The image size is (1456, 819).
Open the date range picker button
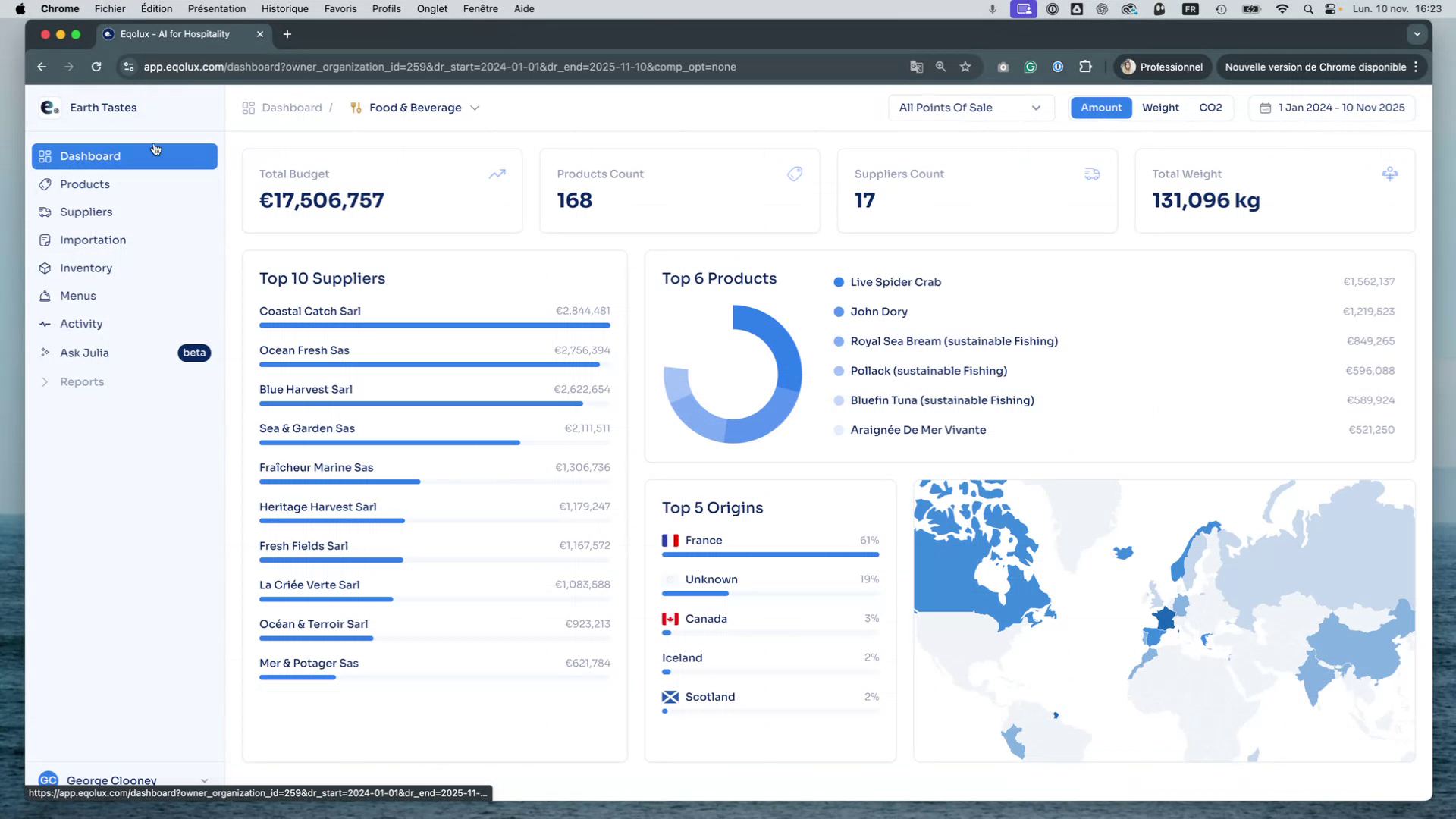1332,108
